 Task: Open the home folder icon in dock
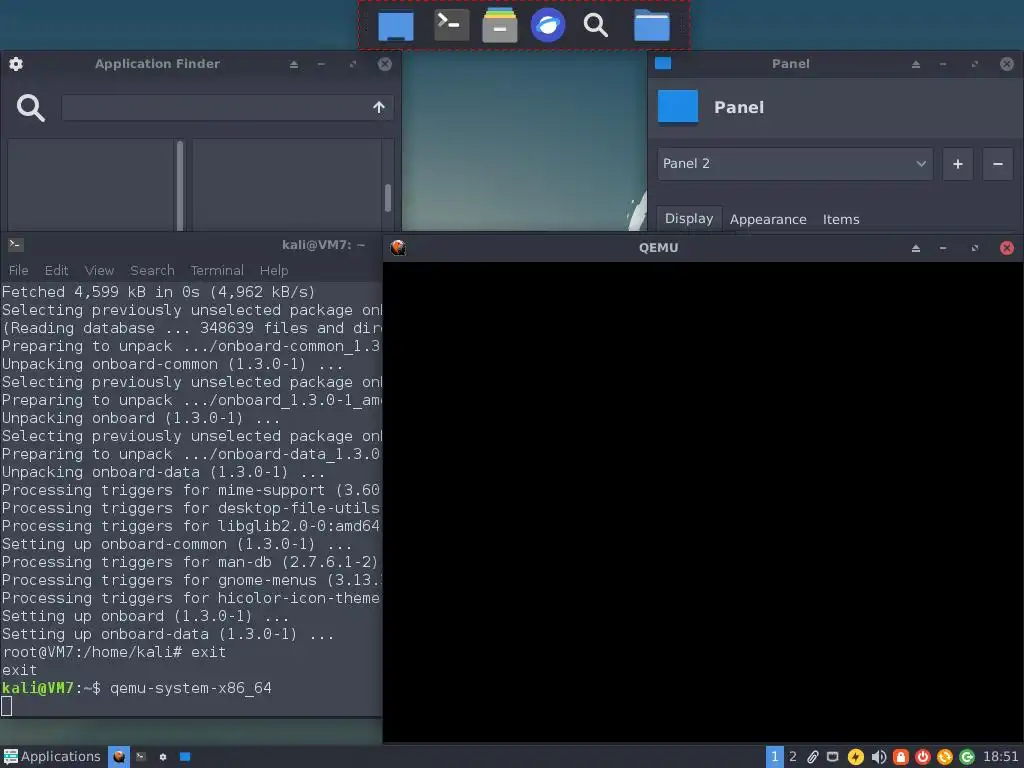pyautogui.click(x=652, y=25)
